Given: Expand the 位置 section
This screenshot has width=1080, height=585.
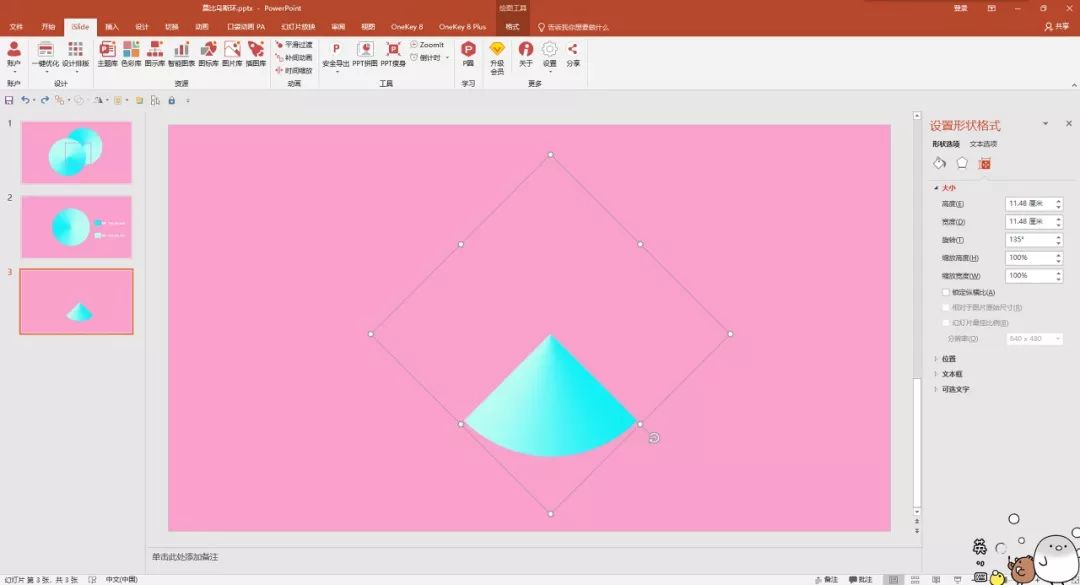Looking at the screenshot, I should click(x=948, y=358).
